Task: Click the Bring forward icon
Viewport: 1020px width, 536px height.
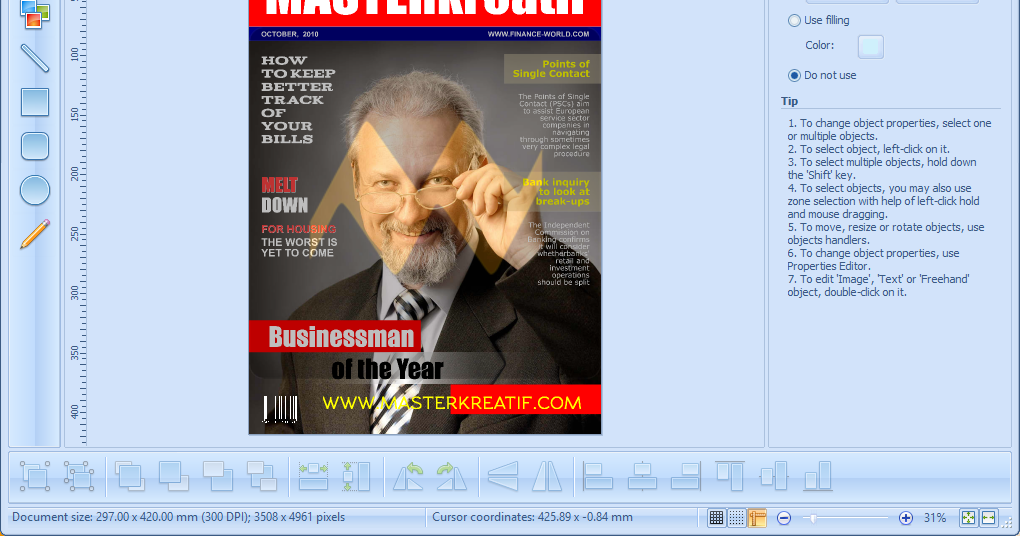Action: click(x=218, y=476)
